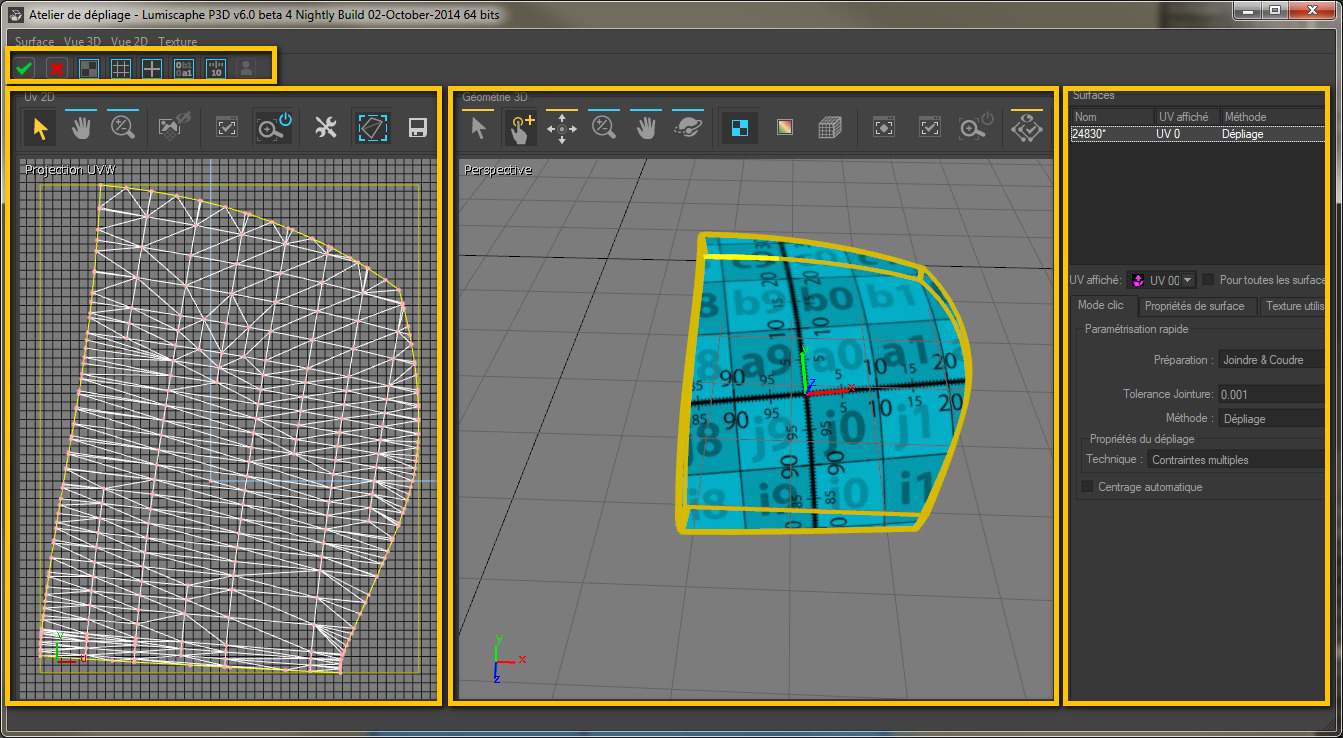Click the green checkmark validate icon
Screen dimensions: 1343x738
tap(25, 68)
